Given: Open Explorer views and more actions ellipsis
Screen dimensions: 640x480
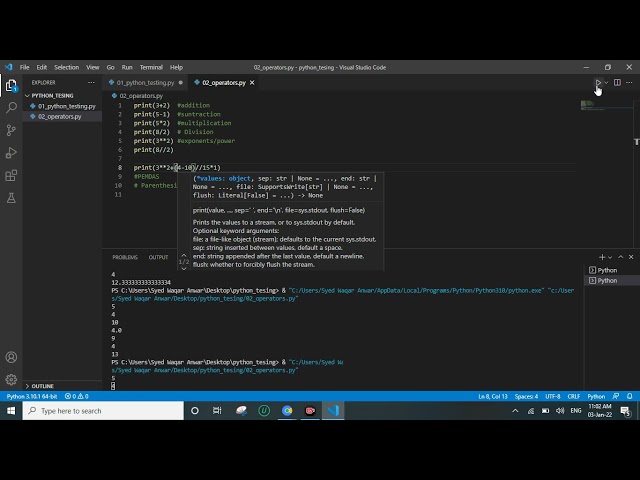Looking at the screenshot, I should pyautogui.click(x=91, y=82).
